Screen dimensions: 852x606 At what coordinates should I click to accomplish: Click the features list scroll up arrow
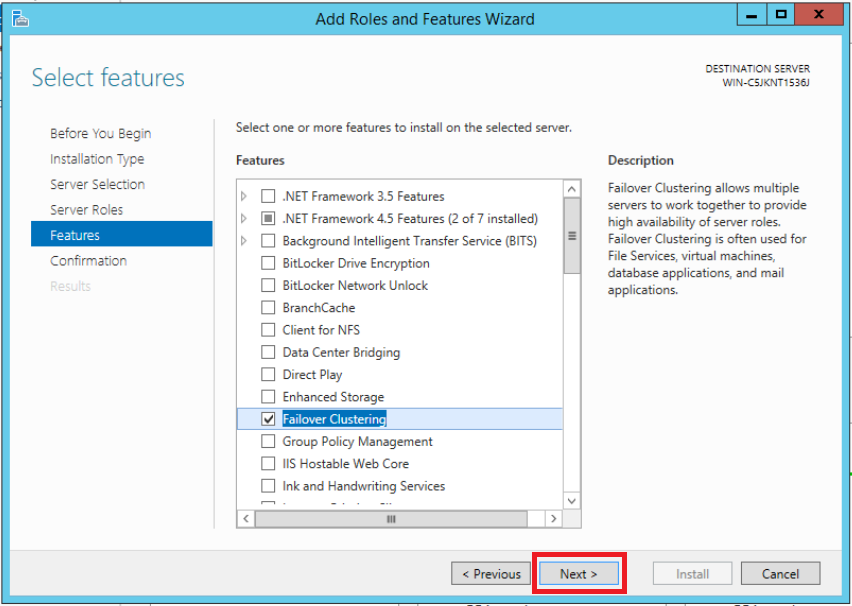tap(572, 189)
